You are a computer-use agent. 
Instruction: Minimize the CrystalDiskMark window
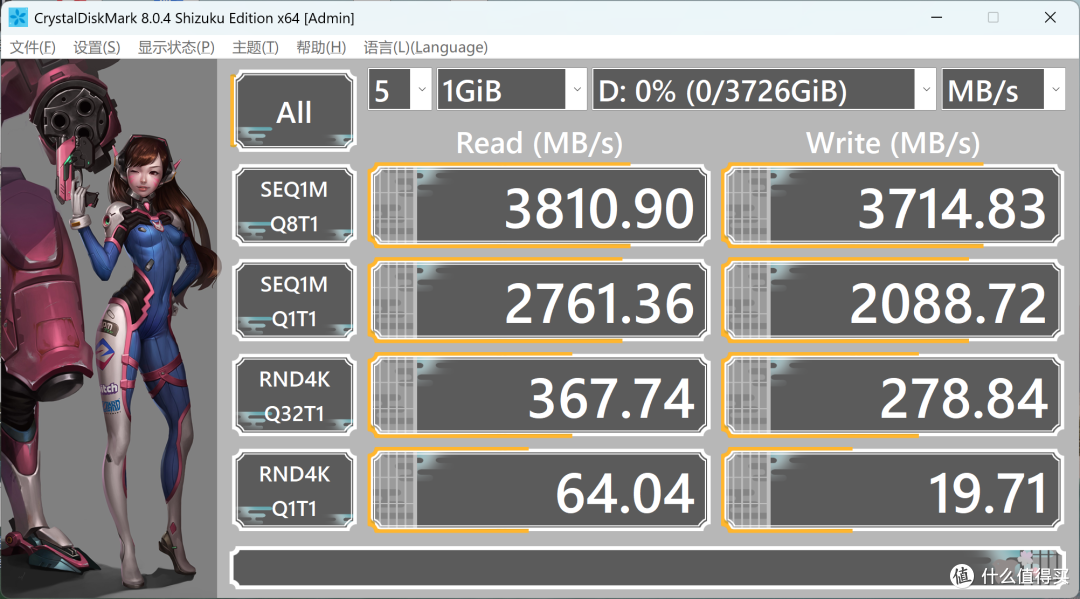click(x=937, y=17)
